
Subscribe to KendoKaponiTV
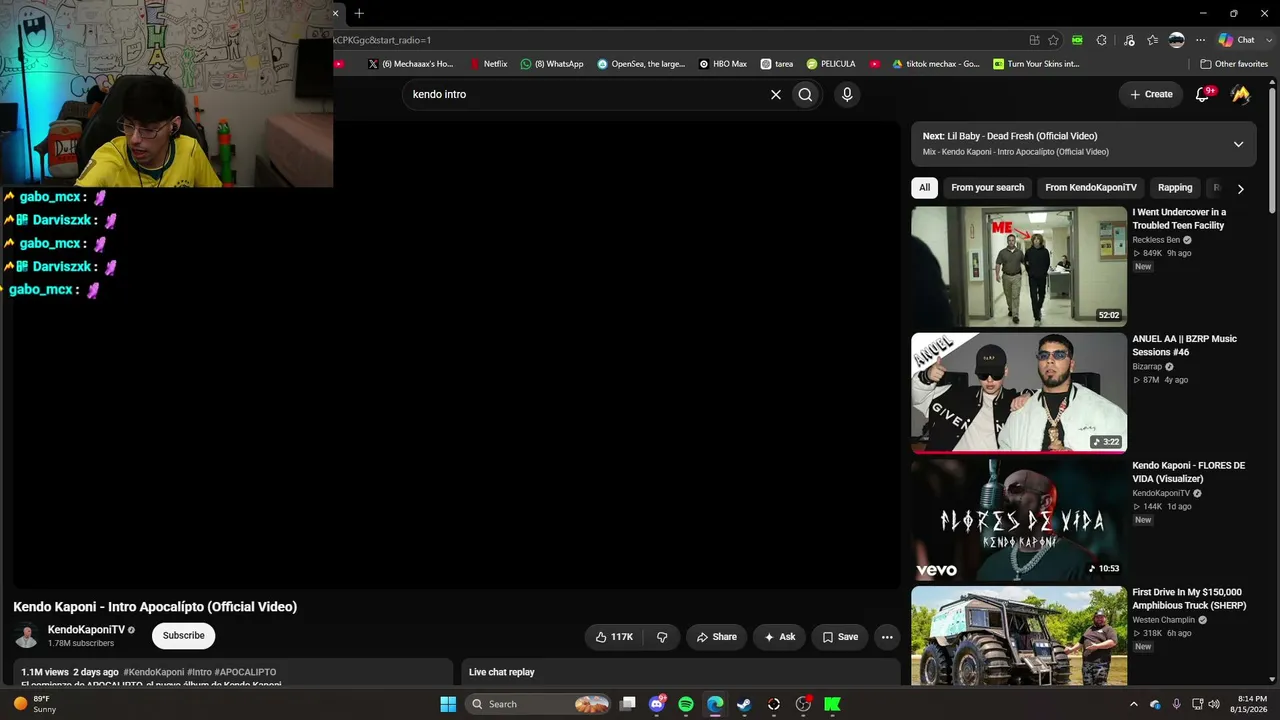184,636
